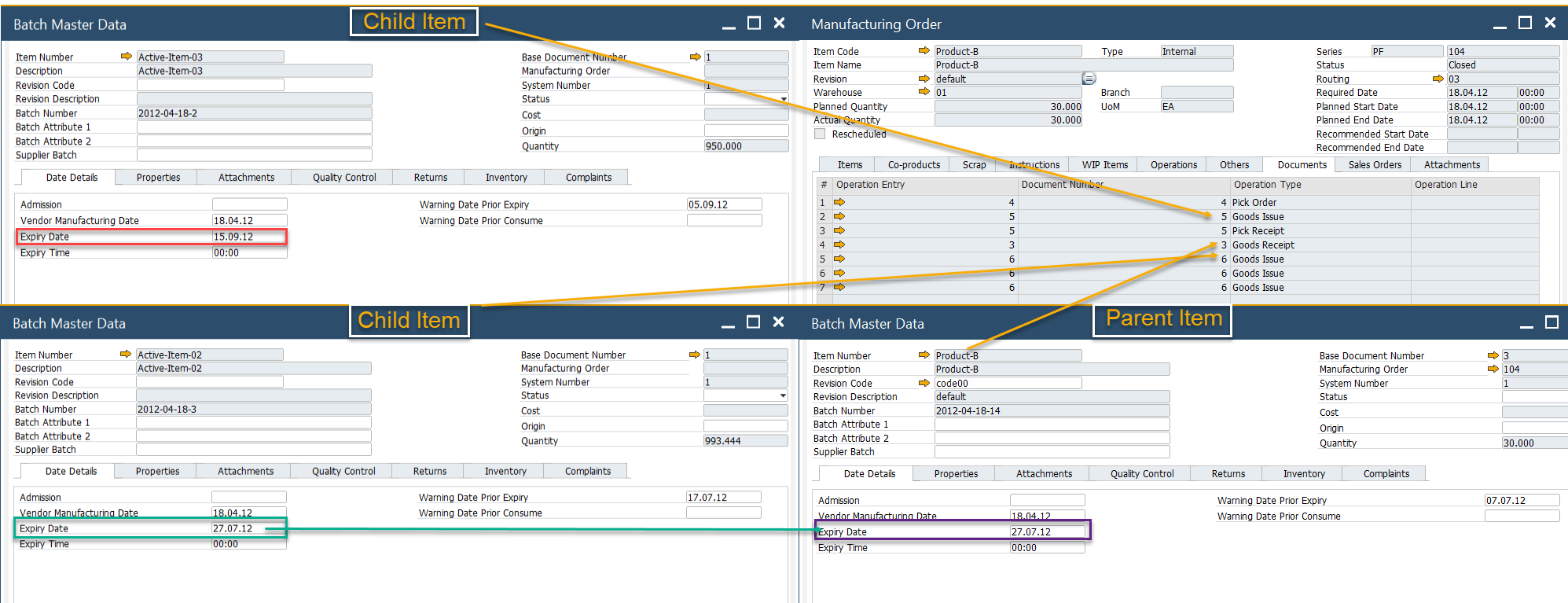Click Expiry Date field showing 15.09.12
Viewport: 1568px width, 603px height.
pos(249,237)
